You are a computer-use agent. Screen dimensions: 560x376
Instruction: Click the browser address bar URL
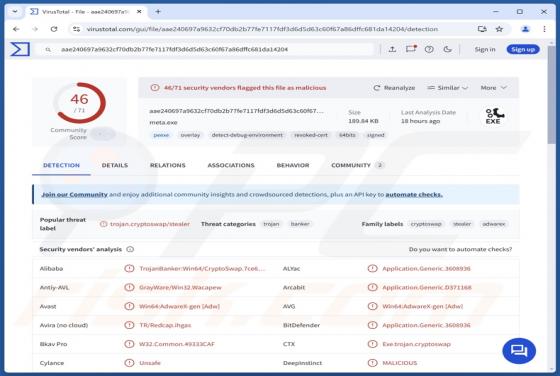(262, 29)
